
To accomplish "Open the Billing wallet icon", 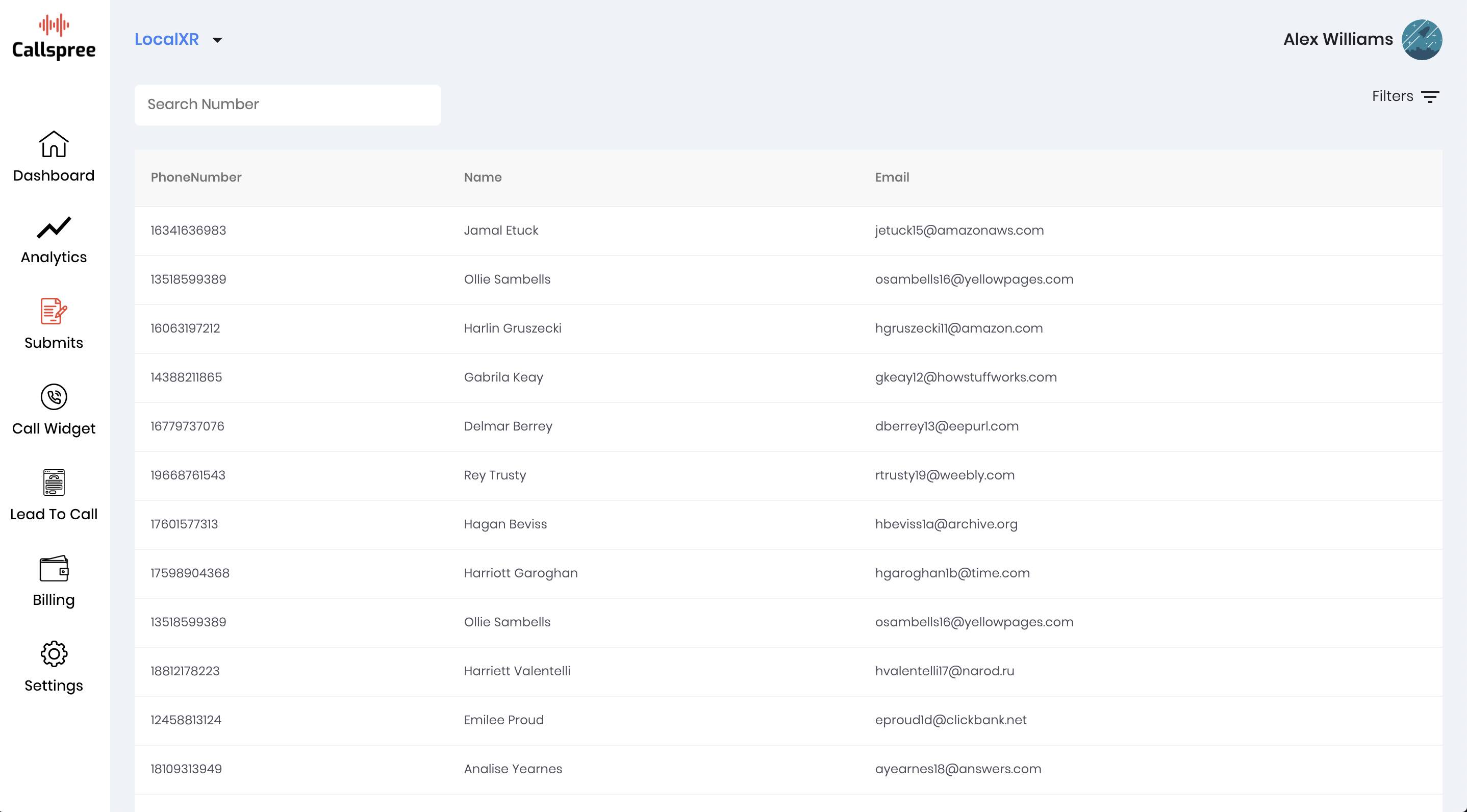I will pyautogui.click(x=54, y=568).
